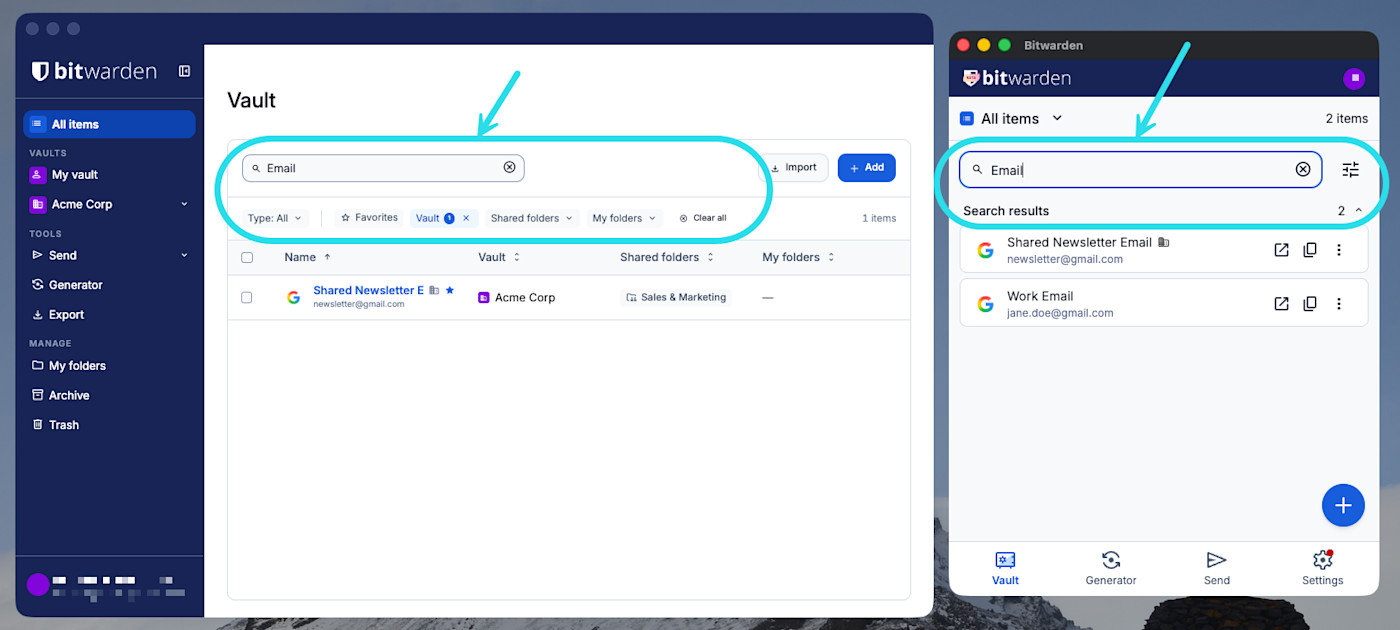Viewport: 1400px width, 630px height.
Task: Click the account avatar in the extension header
Action: [1354, 78]
